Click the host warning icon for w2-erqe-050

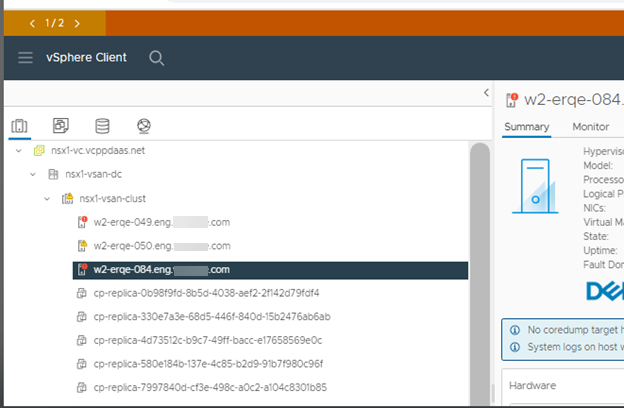[x=82, y=246]
